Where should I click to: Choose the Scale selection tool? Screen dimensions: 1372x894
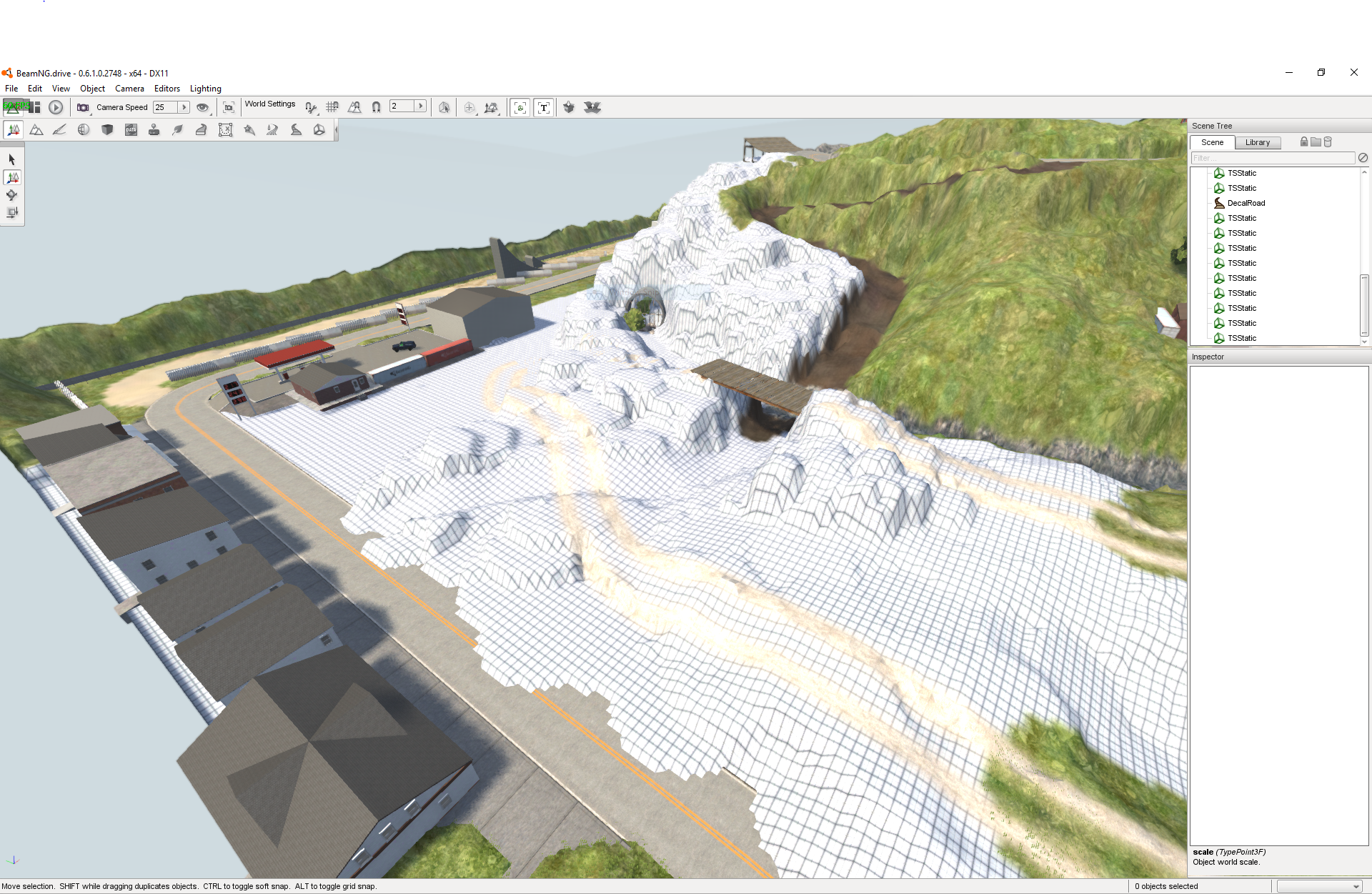coord(12,212)
